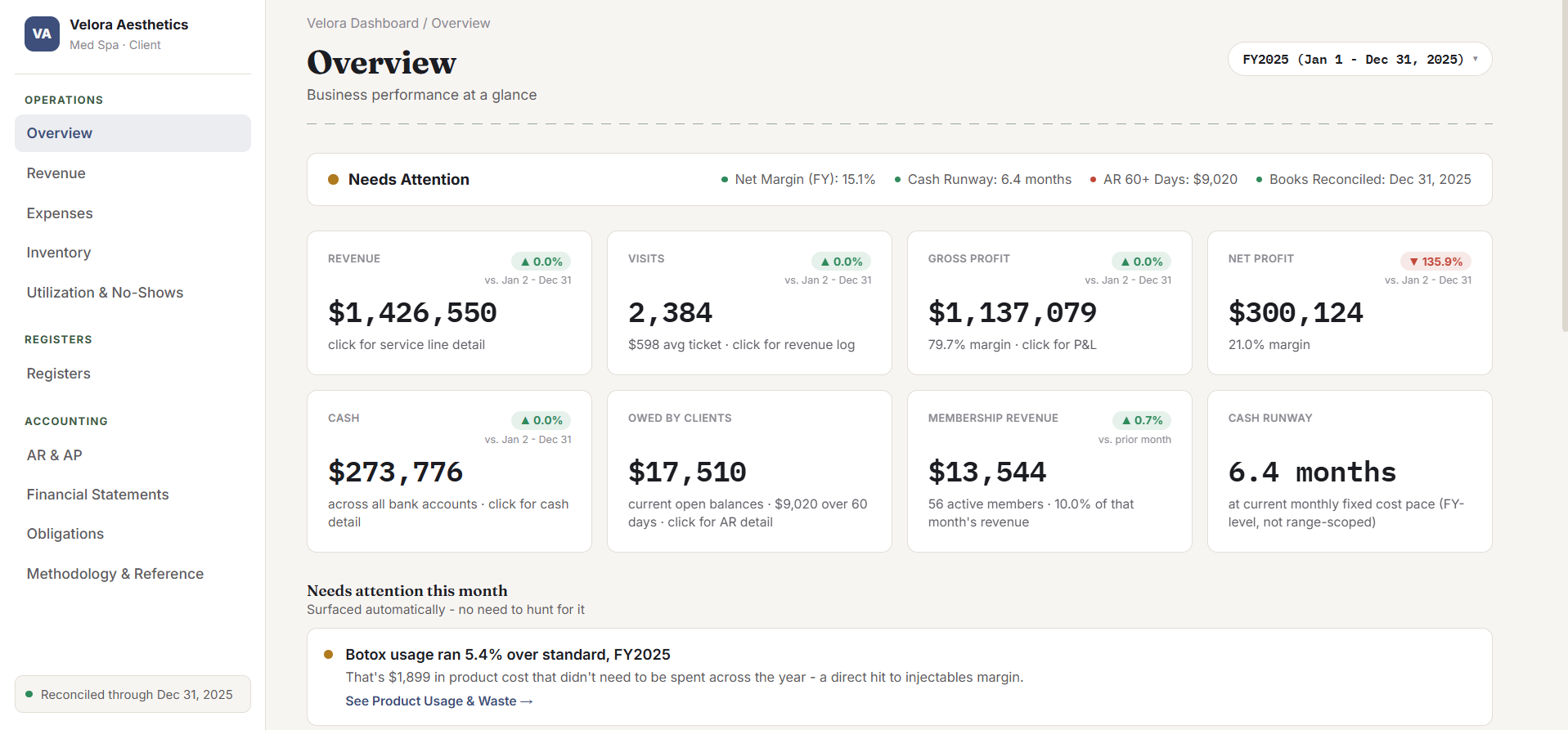This screenshot has height=730, width=1568.
Task: Navigate to Inventory
Action: tap(133, 253)
